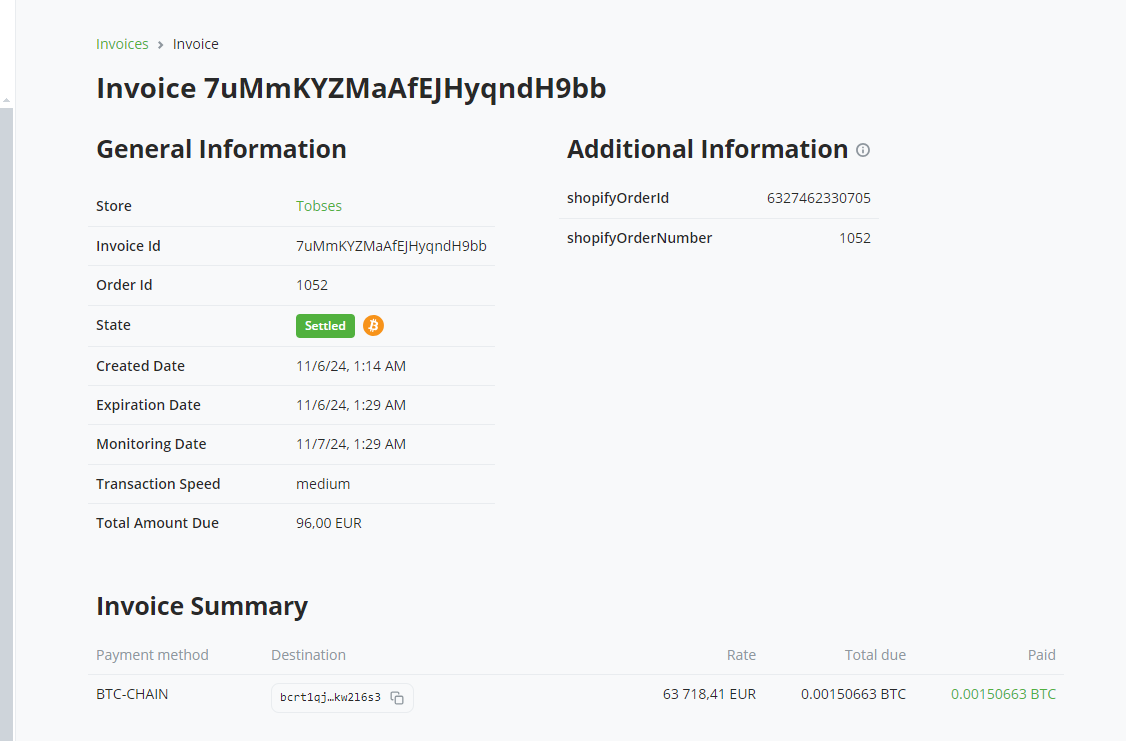Click the orange Bitcoin icon beside the Settled badge
The height and width of the screenshot is (741, 1126).
click(373, 325)
